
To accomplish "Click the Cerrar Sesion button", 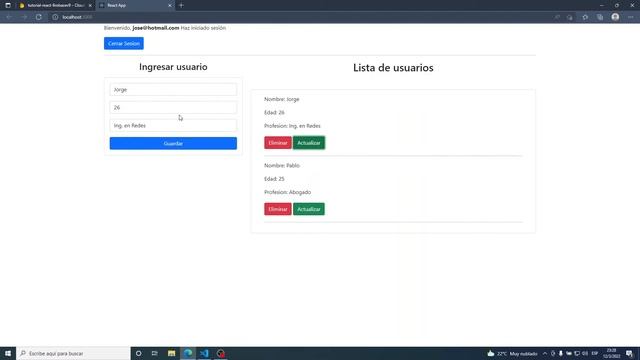I will [x=124, y=43].
